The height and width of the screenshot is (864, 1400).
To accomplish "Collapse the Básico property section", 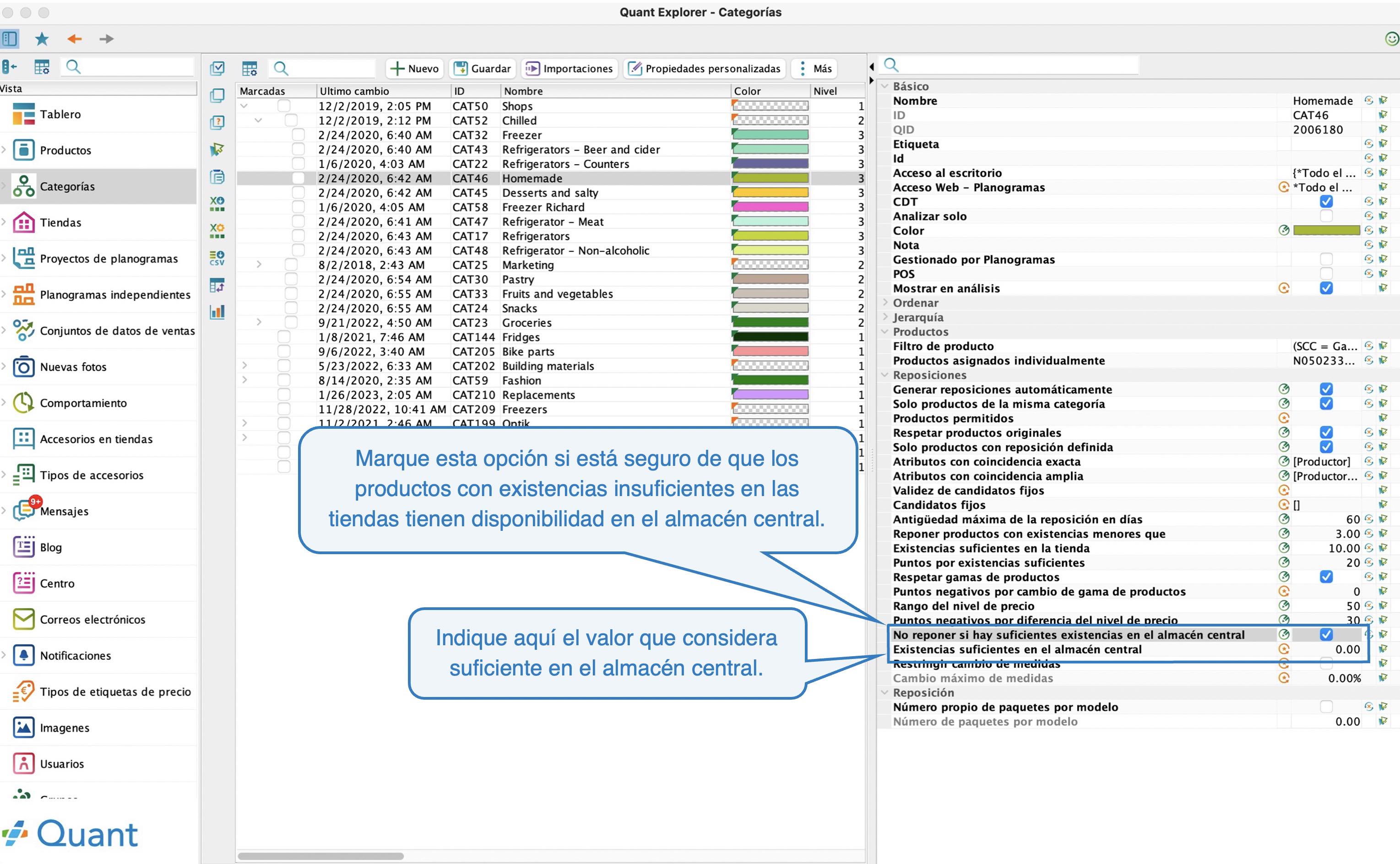I will [x=885, y=86].
